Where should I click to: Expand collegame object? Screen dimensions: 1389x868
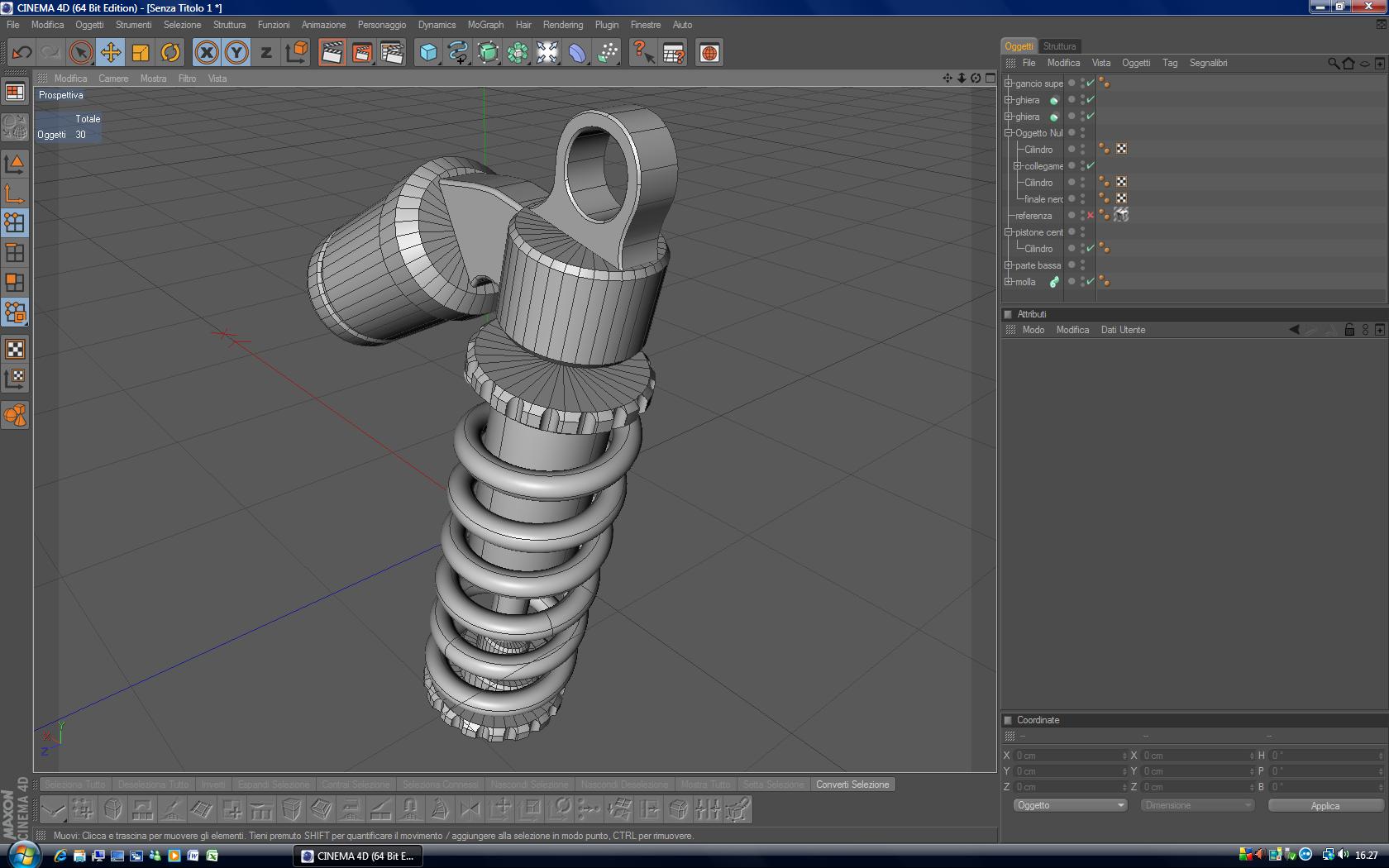[x=1018, y=165]
